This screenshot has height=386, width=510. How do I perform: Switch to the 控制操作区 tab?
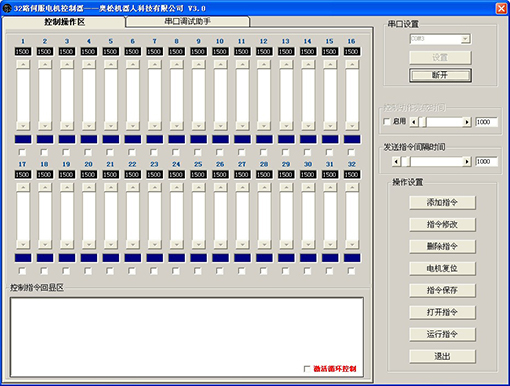tap(64, 22)
